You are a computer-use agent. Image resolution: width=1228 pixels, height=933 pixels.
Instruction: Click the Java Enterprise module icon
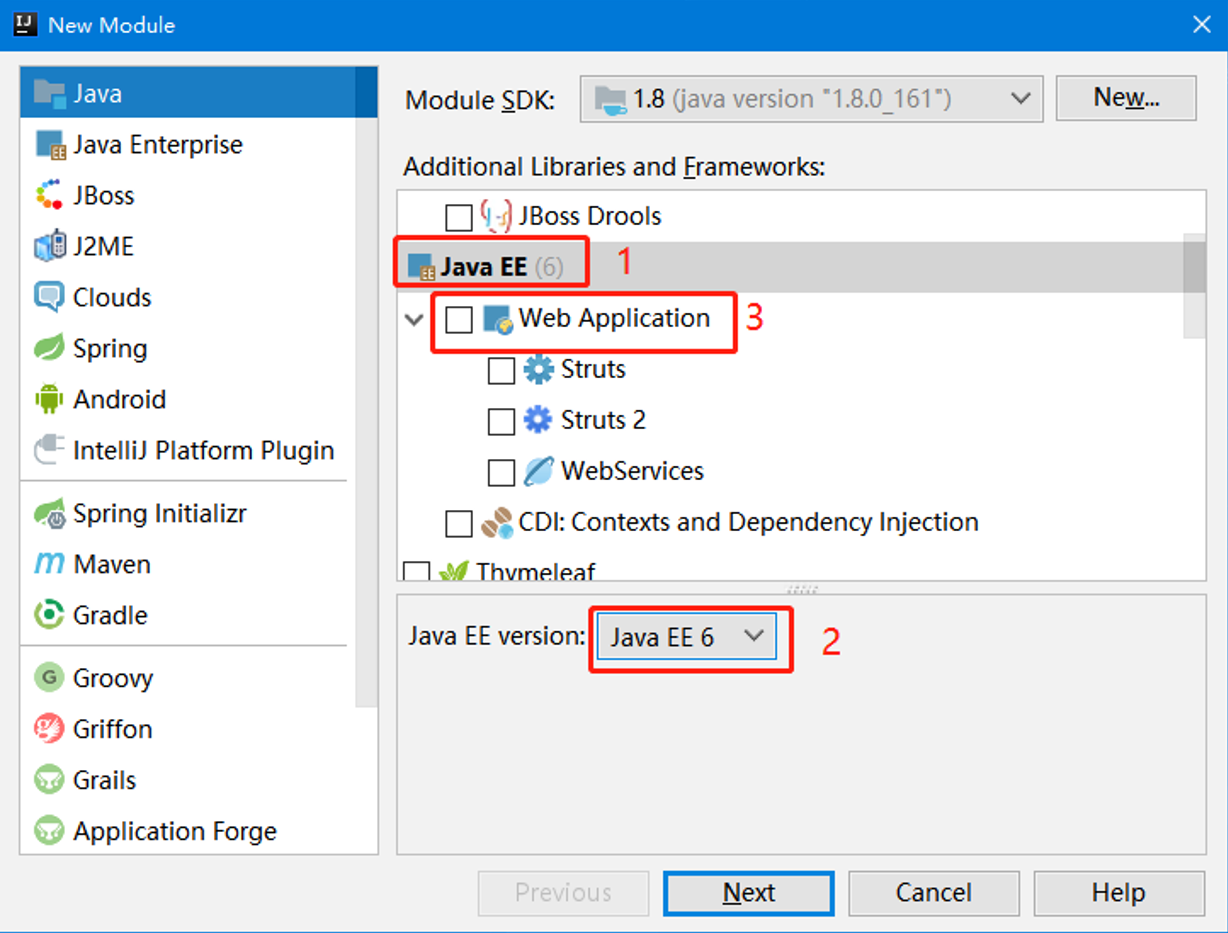50,145
